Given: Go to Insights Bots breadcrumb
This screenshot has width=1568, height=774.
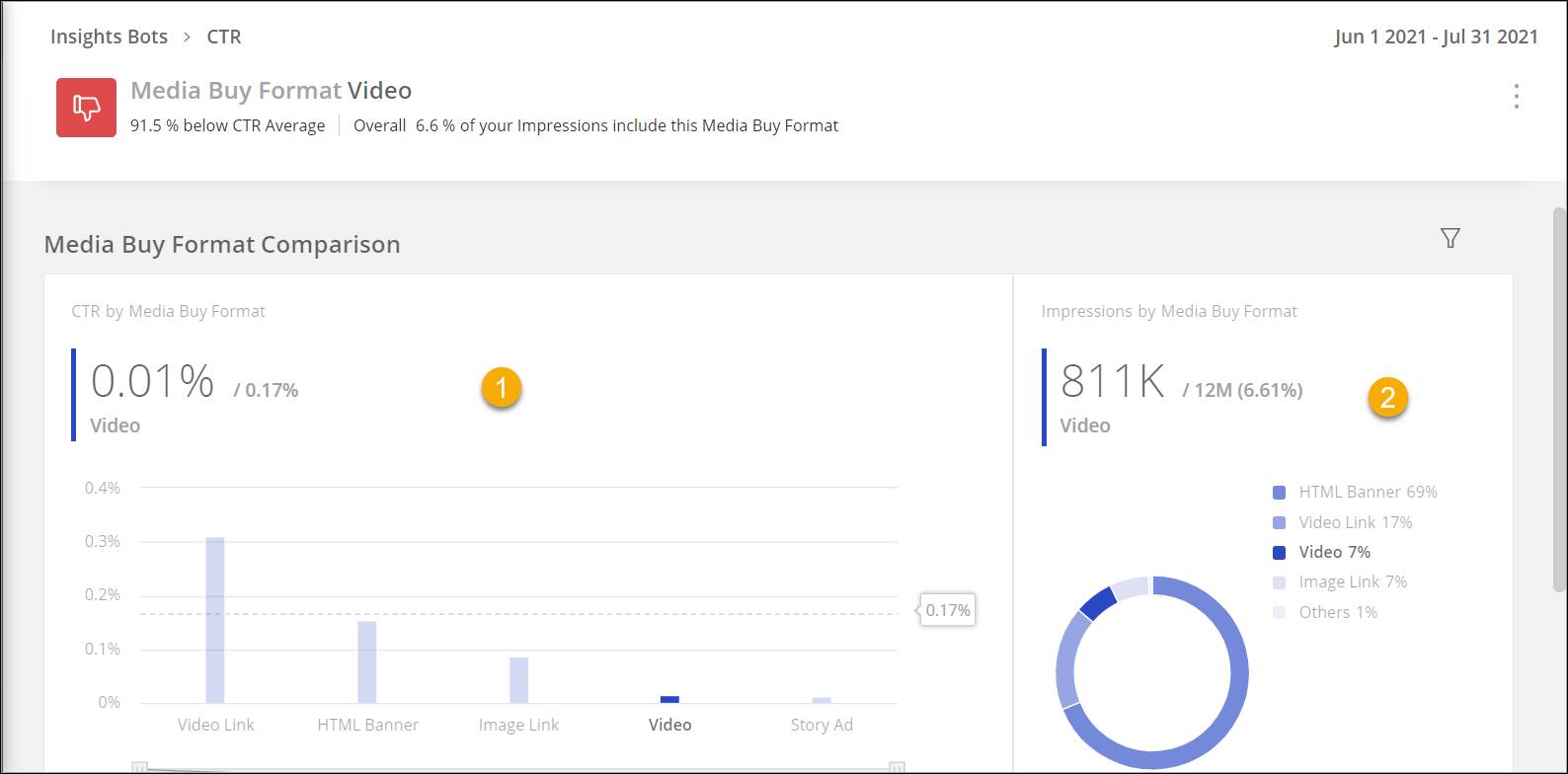Looking at the screenshot, I should 109,37.
